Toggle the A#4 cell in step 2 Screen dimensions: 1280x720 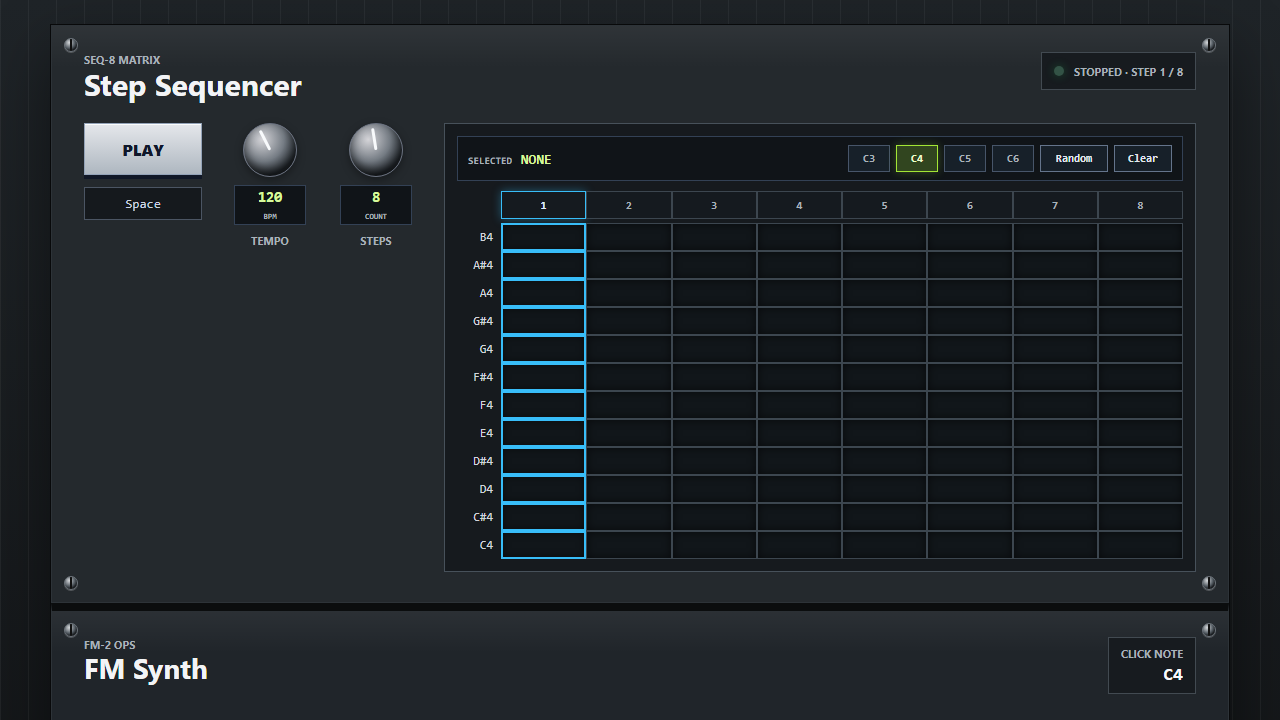pos(629,265)
